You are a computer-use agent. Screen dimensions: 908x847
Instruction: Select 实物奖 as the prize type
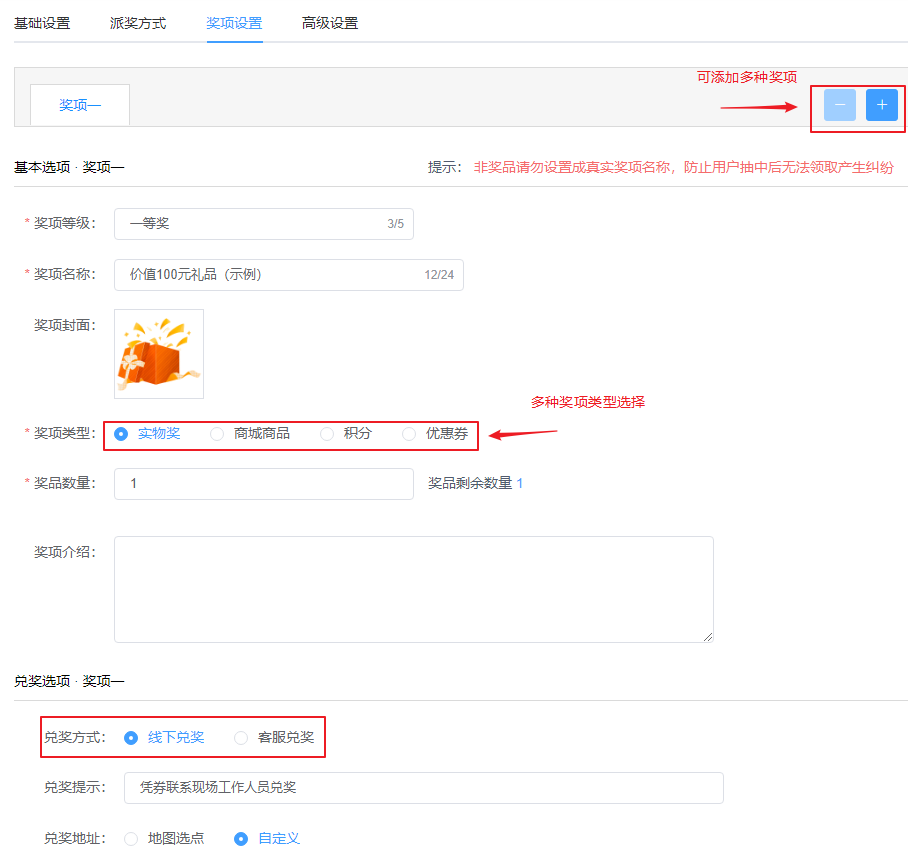[122, 434]
